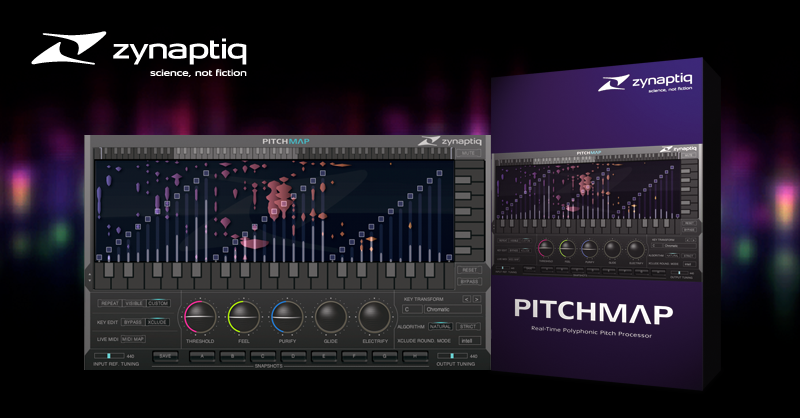
Task: Click the KEY TRANSFORM label
Action: 423,299
